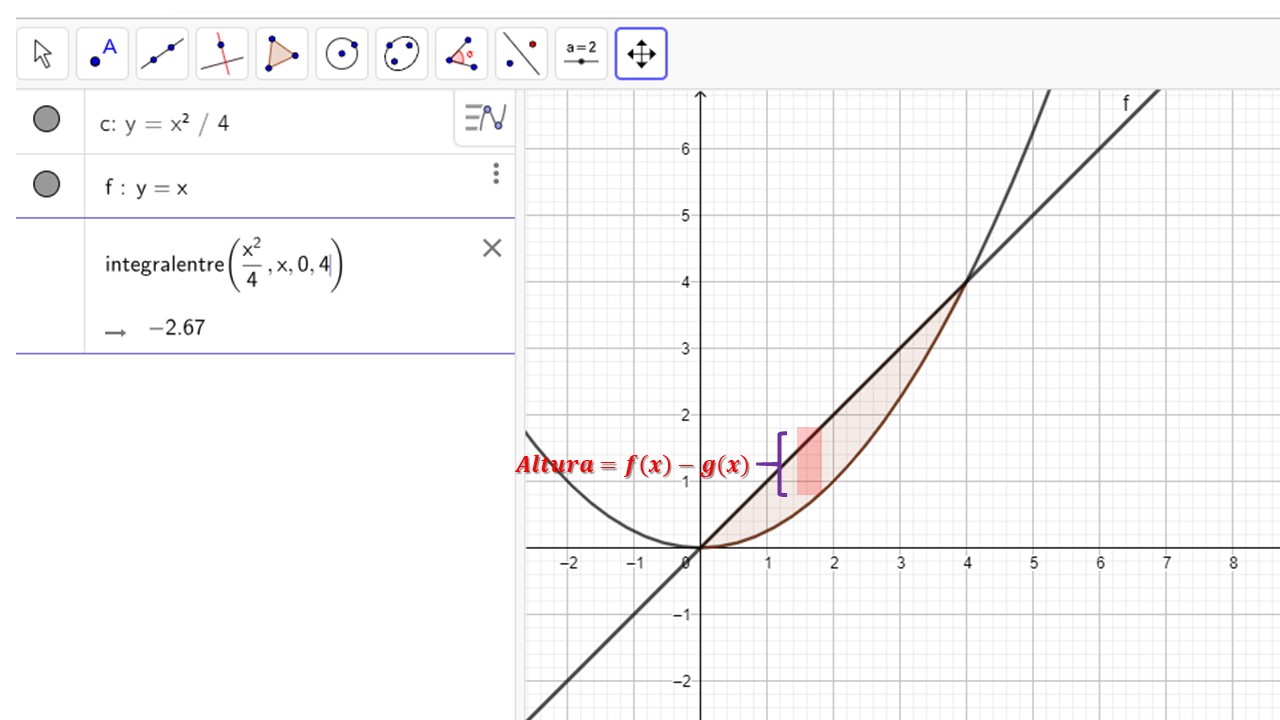The width and height of the screenshot is (1280, 720).
Task: Select the Point tool
Action: (x=102, y=54)
